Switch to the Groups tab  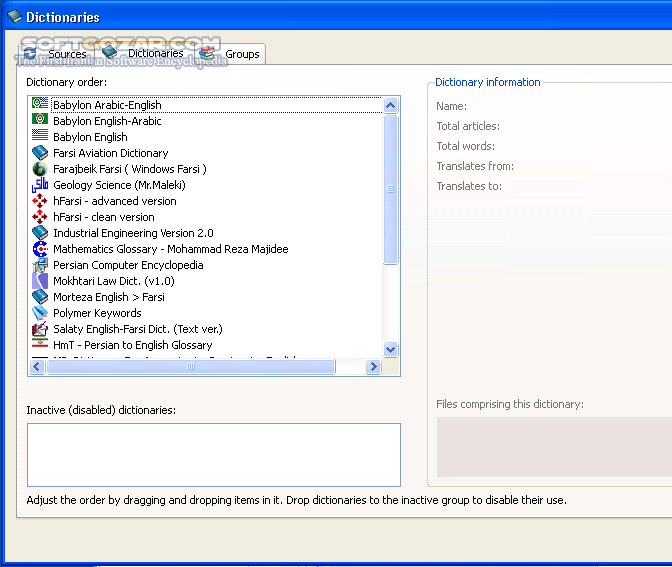(x=230, y=54)
